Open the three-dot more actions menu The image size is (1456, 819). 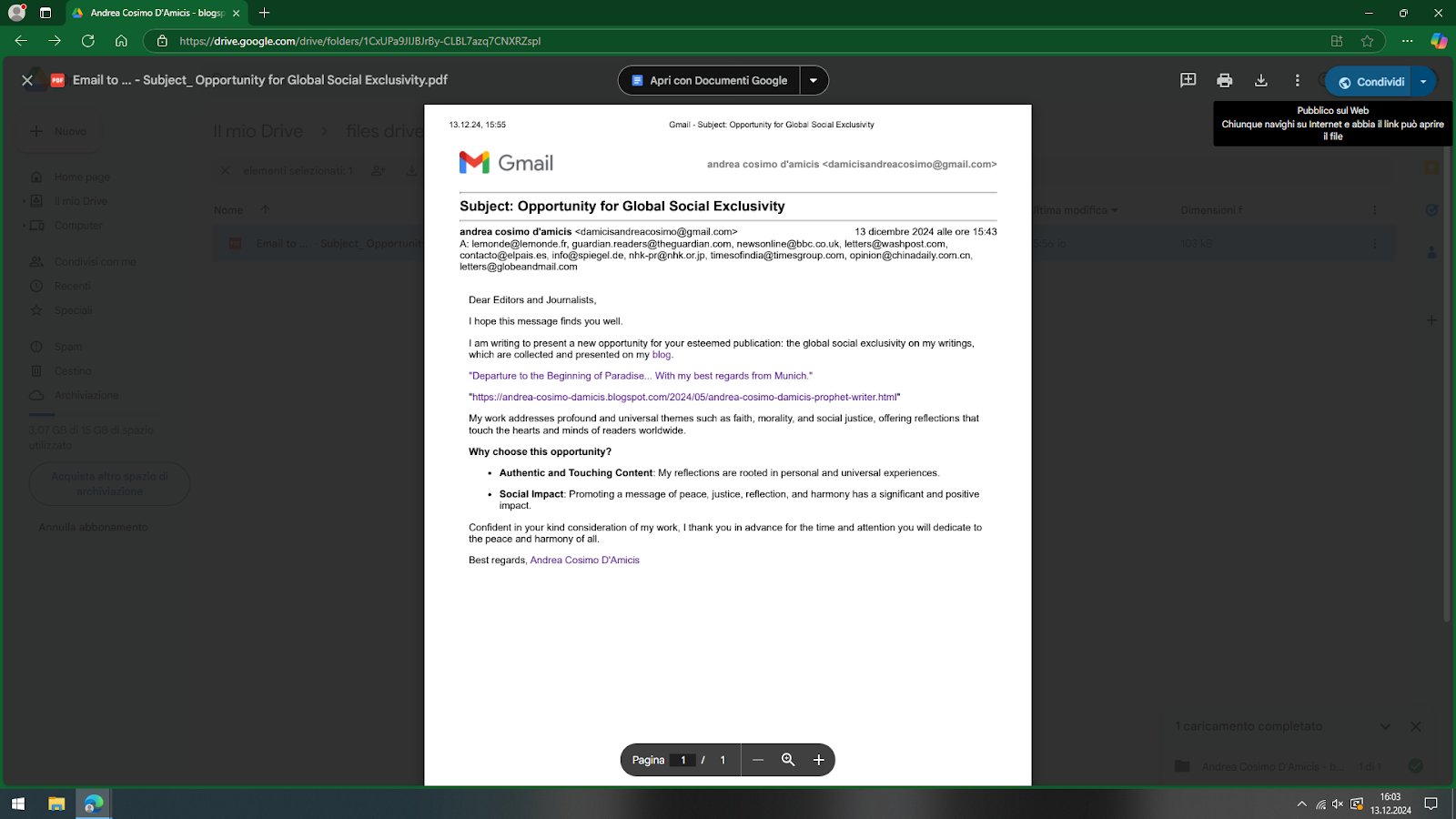[x=1297, y=80]
